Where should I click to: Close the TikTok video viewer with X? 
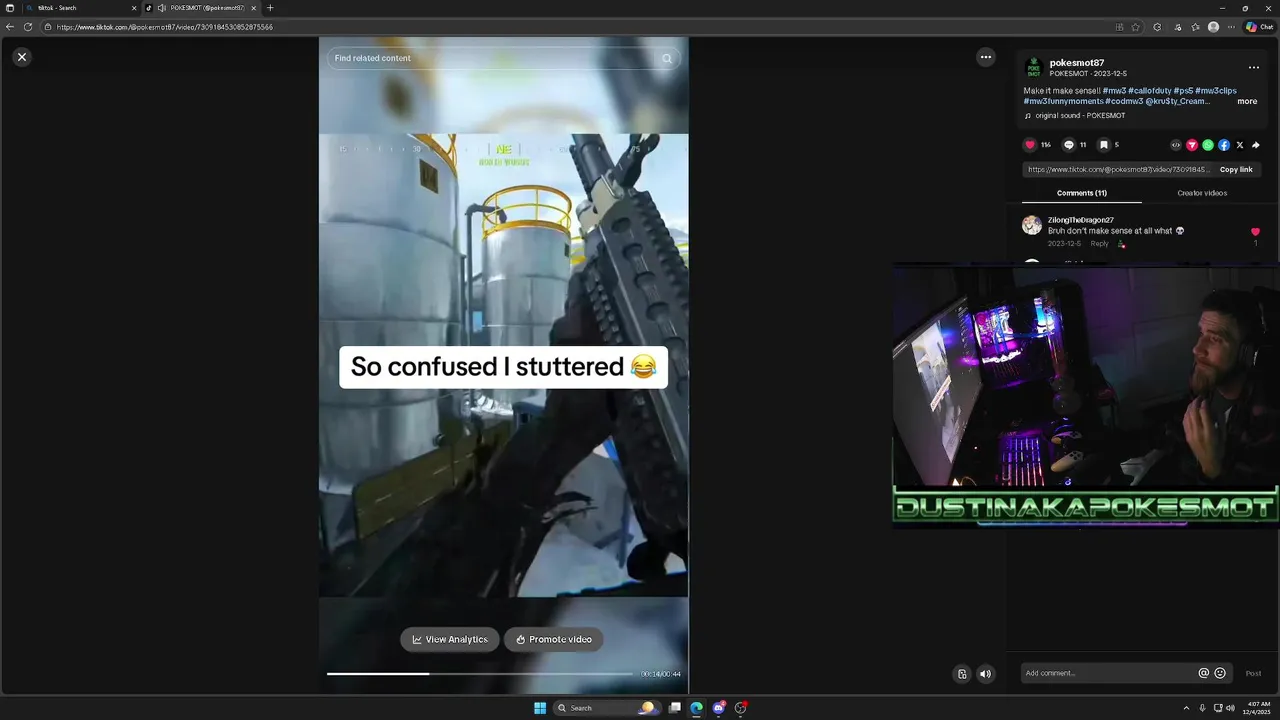[22, 57]
